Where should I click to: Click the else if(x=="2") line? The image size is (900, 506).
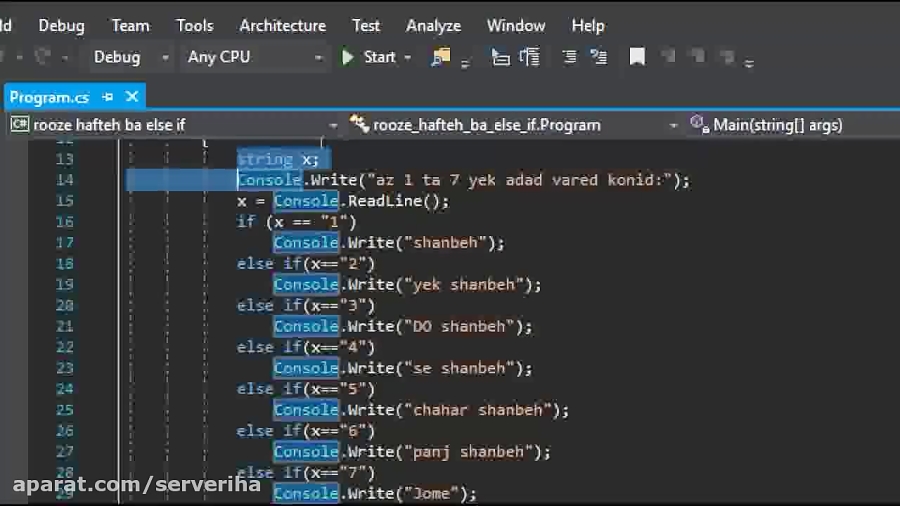pyautogui.click(x=305, y=264)
